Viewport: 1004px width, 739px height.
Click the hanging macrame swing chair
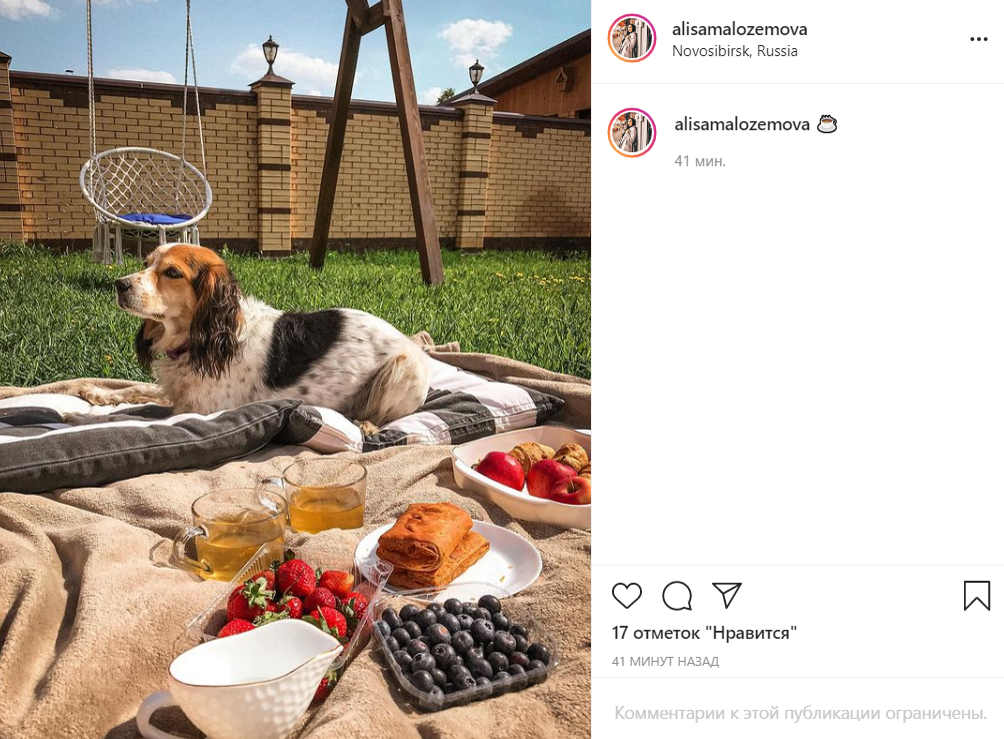145,199
